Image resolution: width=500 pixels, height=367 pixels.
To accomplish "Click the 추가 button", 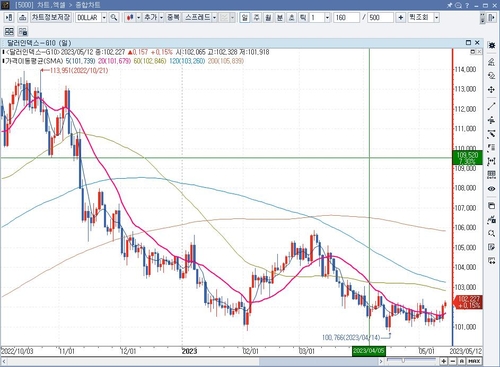I will click(x=150, y=17).
